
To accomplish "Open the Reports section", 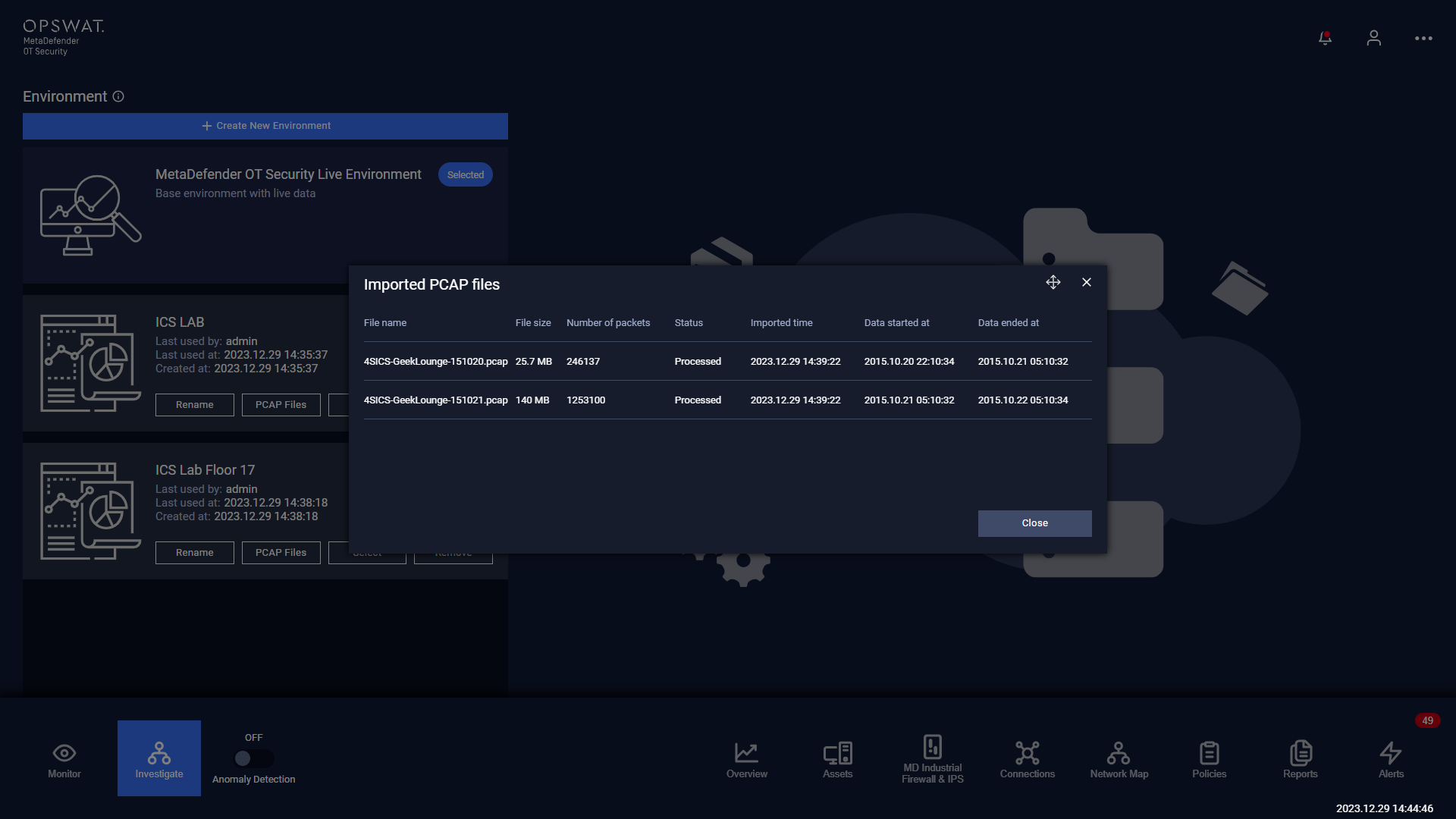I will coord(1301,760).
